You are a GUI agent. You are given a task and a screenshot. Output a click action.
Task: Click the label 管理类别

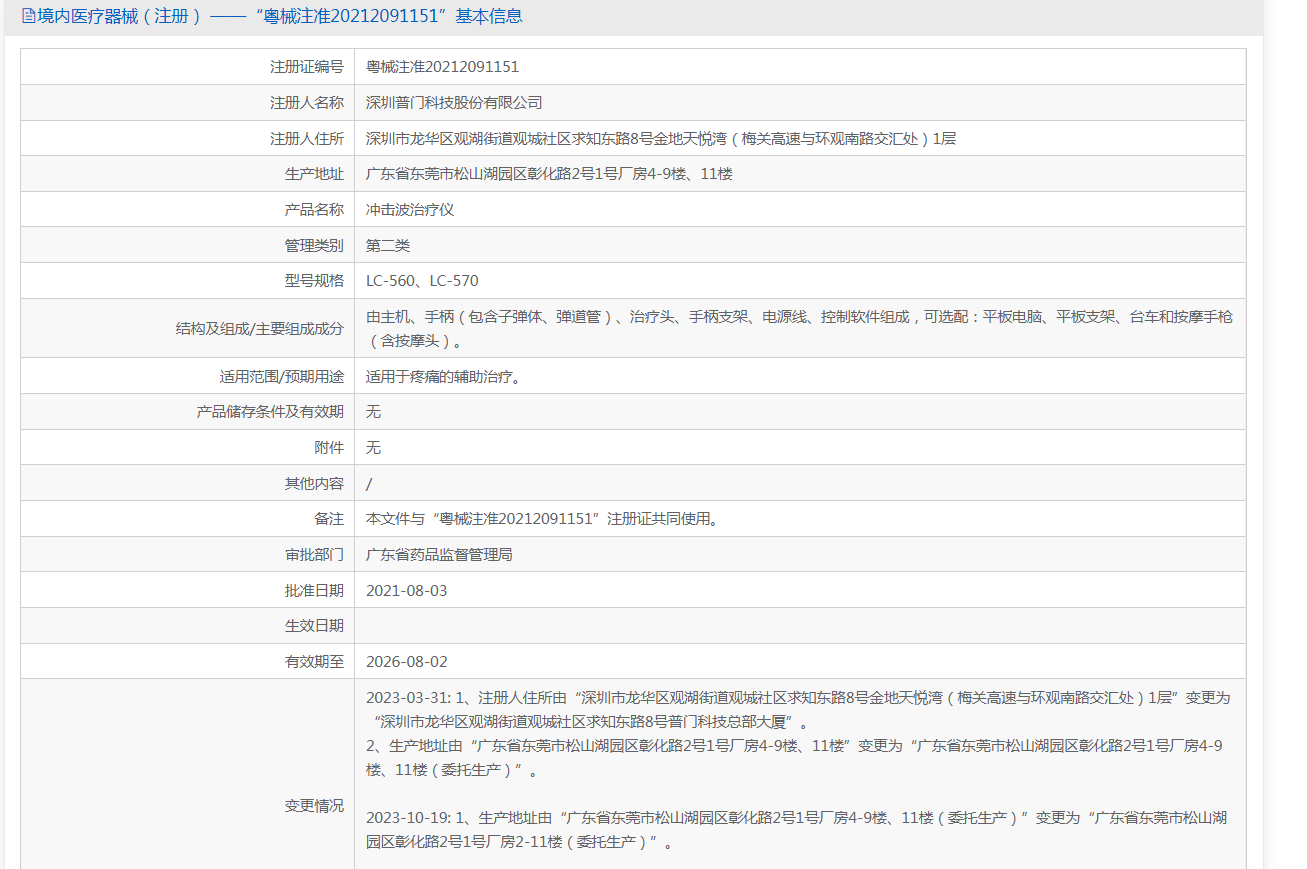314,245
